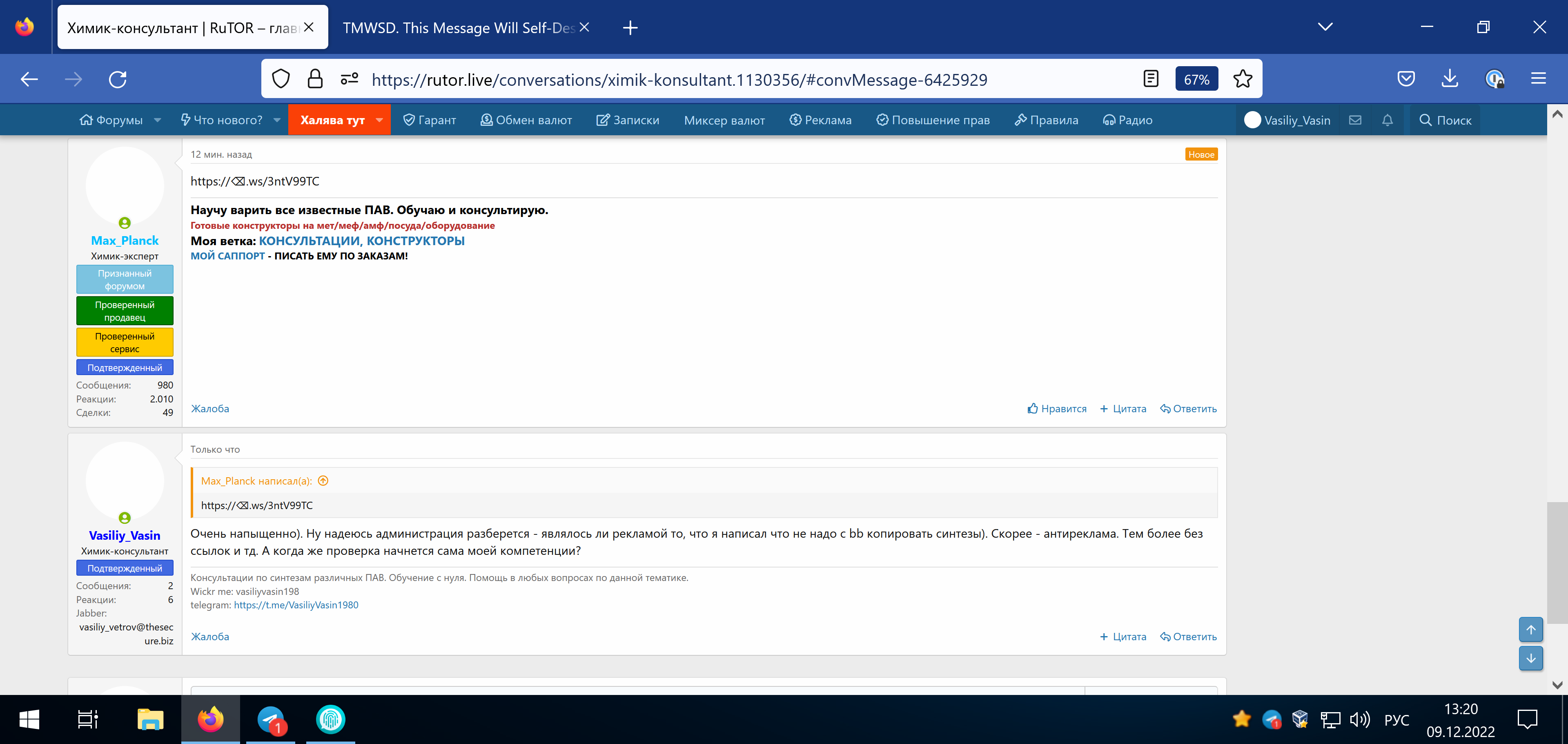Open Firefox application menu

1538,79
